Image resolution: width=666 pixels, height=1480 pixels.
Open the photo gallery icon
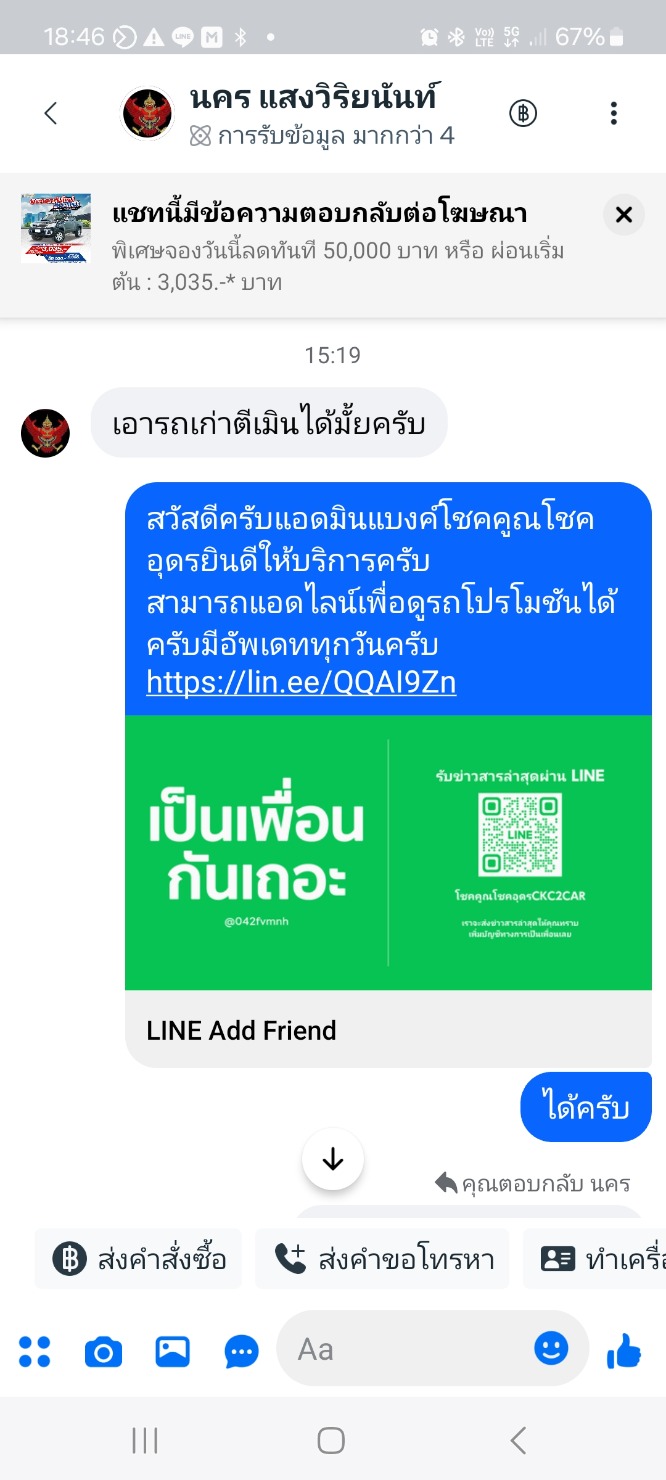[173, 1352]
